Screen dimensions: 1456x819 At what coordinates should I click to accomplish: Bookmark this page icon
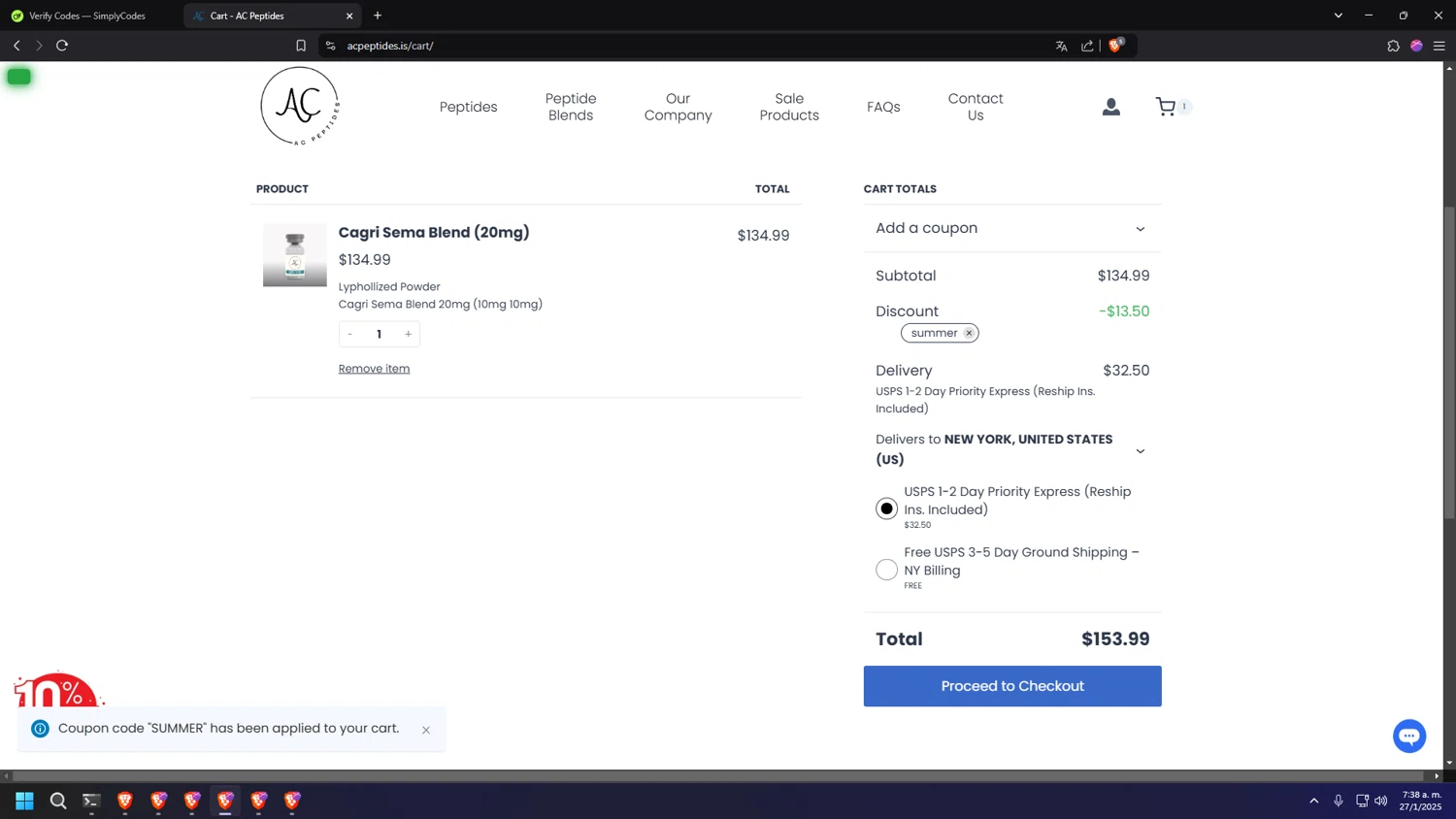301,46
